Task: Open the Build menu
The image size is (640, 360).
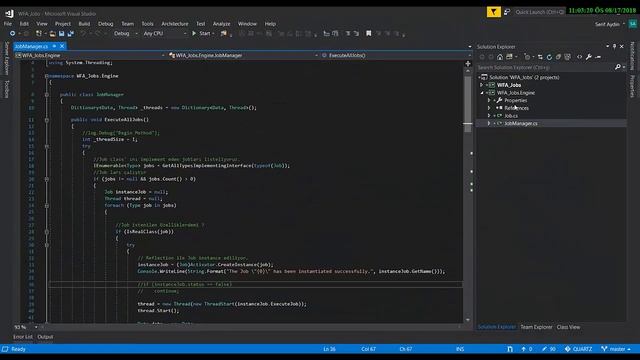Action: 84,24
